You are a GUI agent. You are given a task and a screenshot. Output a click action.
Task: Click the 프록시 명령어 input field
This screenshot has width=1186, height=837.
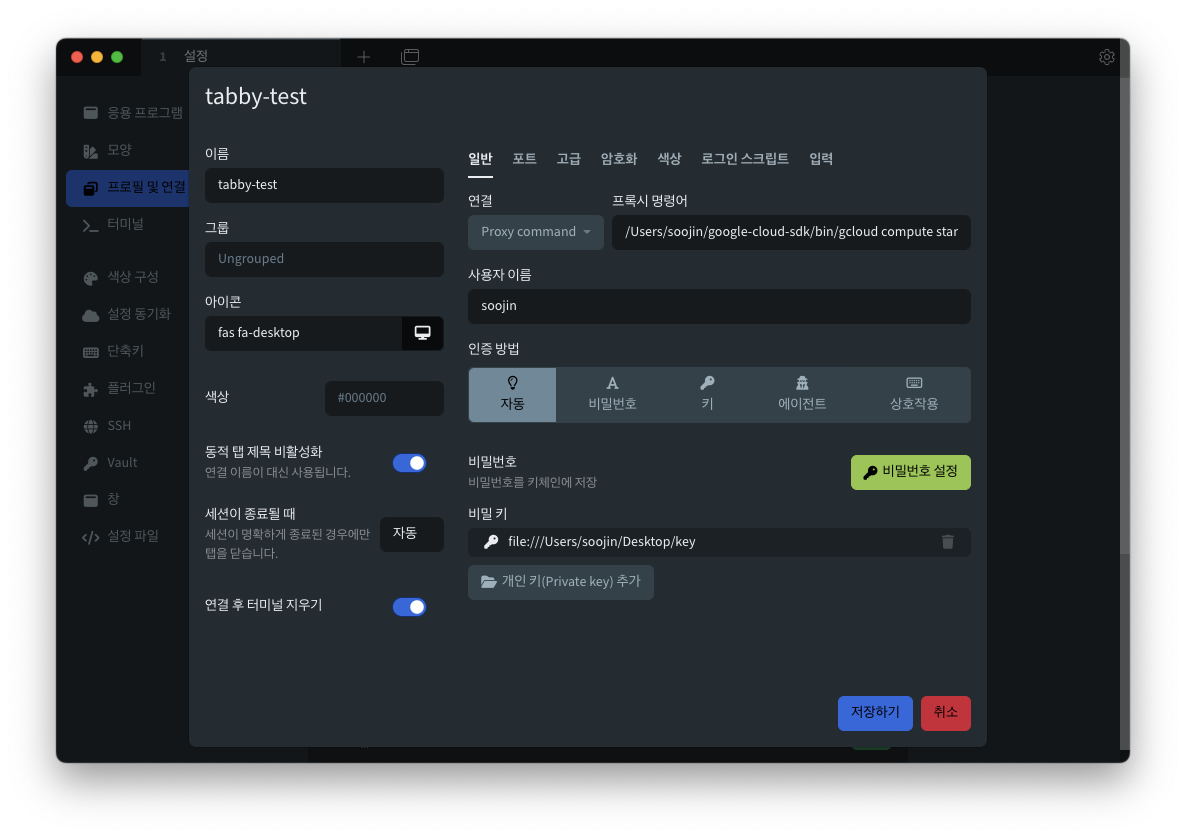click(791, 232)
